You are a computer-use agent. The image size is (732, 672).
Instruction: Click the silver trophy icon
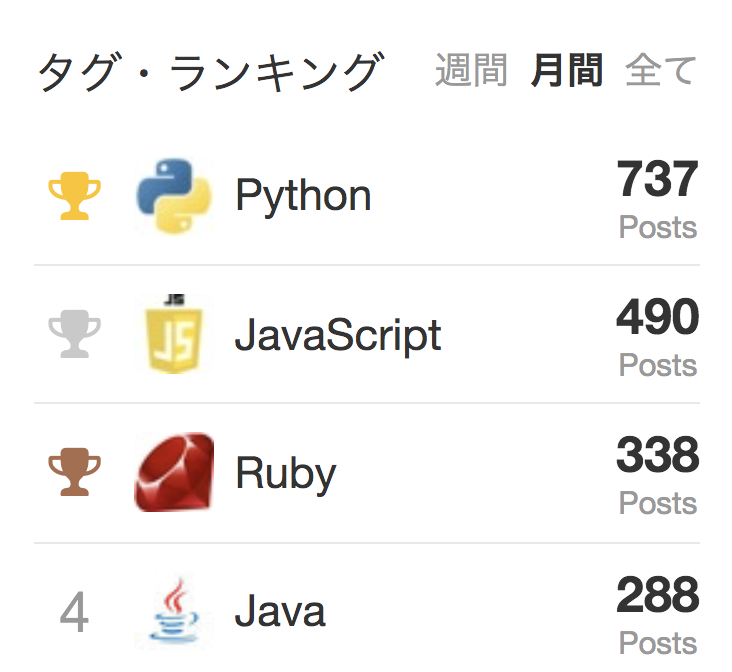[74, 333]
